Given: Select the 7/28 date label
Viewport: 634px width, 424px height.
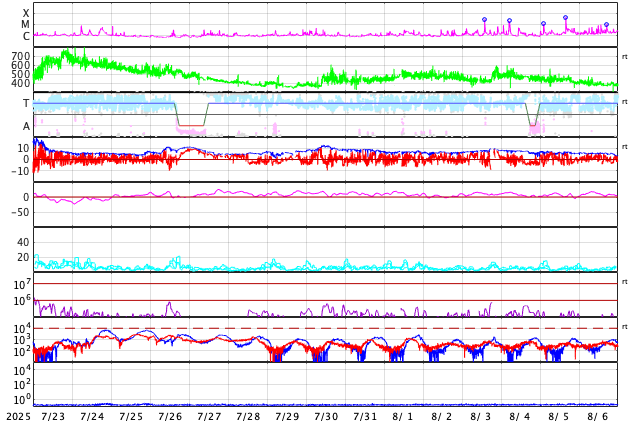Looking at the screenshot, I should (x=248, y=417).
